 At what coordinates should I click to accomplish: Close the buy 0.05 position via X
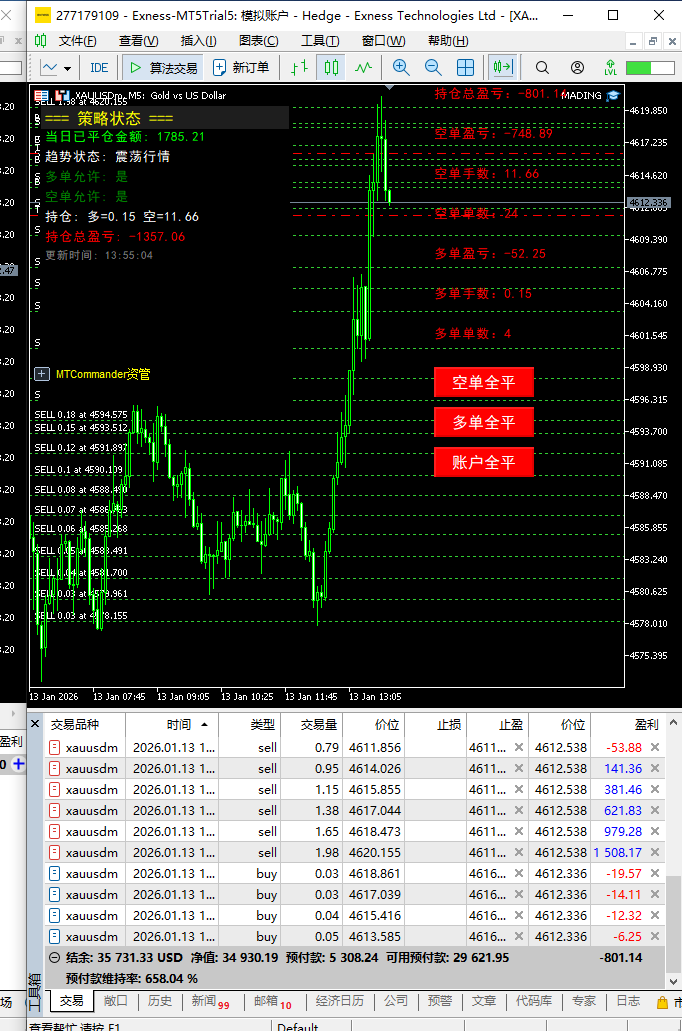click(655, 936)
